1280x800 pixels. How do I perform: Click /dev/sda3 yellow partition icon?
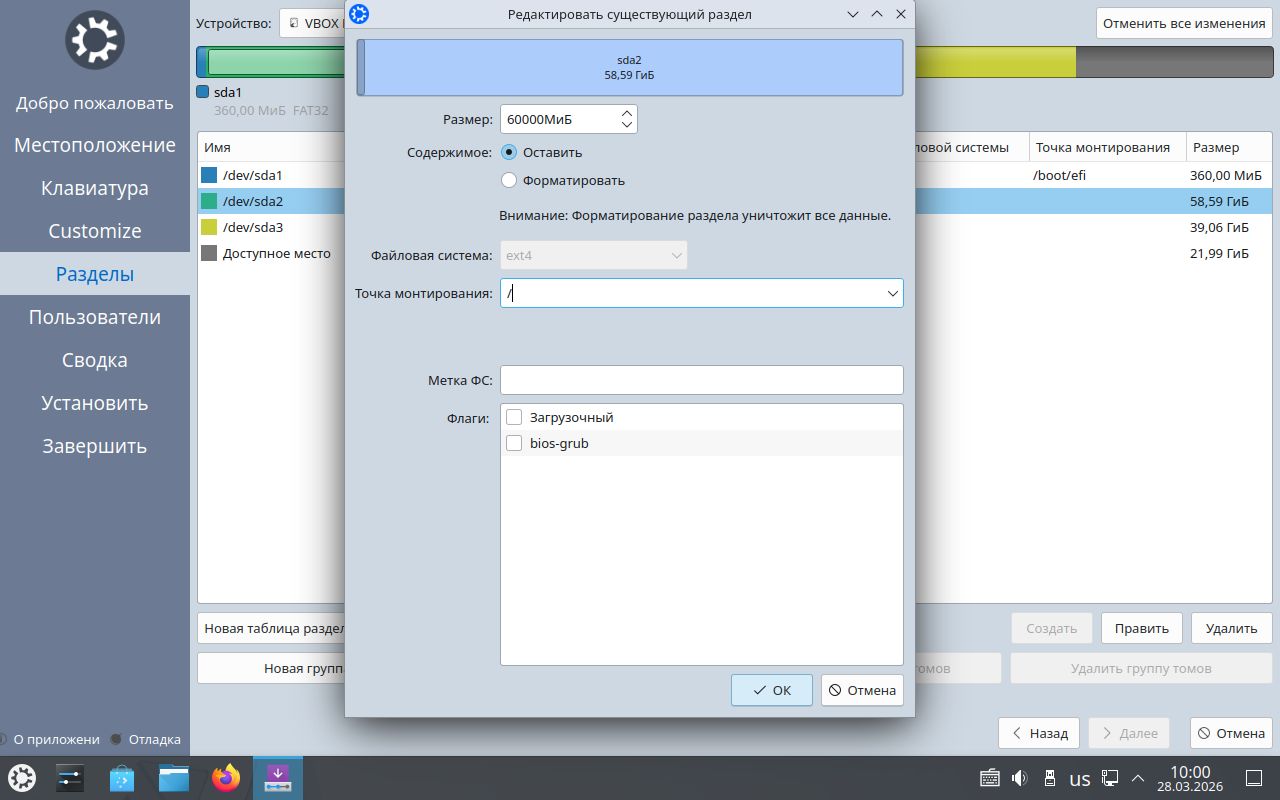(x=209, y=227)
